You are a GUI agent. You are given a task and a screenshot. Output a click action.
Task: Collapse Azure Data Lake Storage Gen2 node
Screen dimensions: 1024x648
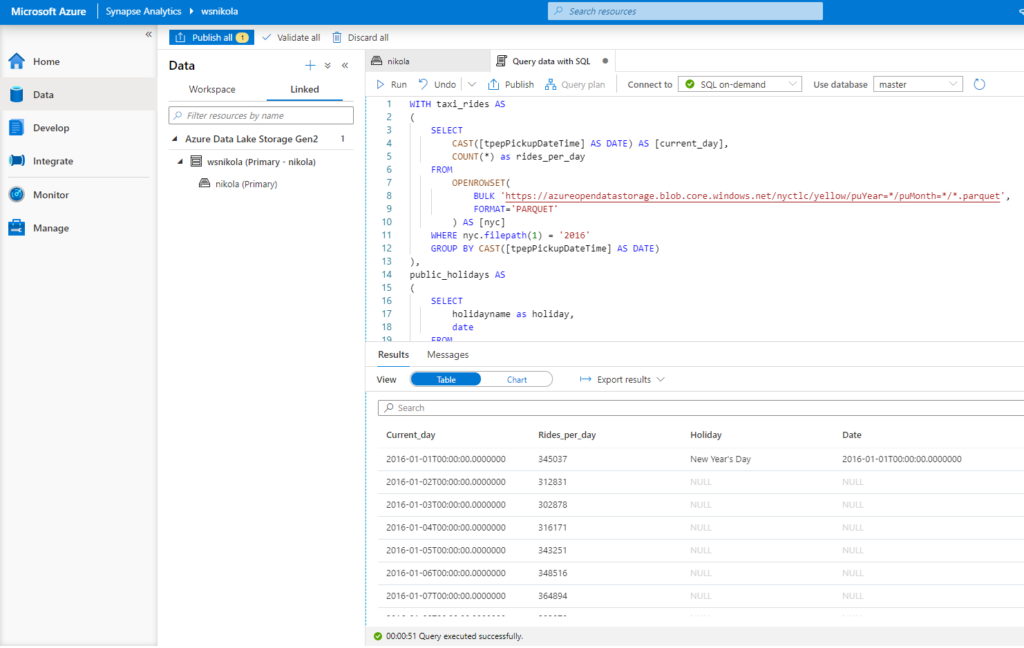(x=174, y=139)
